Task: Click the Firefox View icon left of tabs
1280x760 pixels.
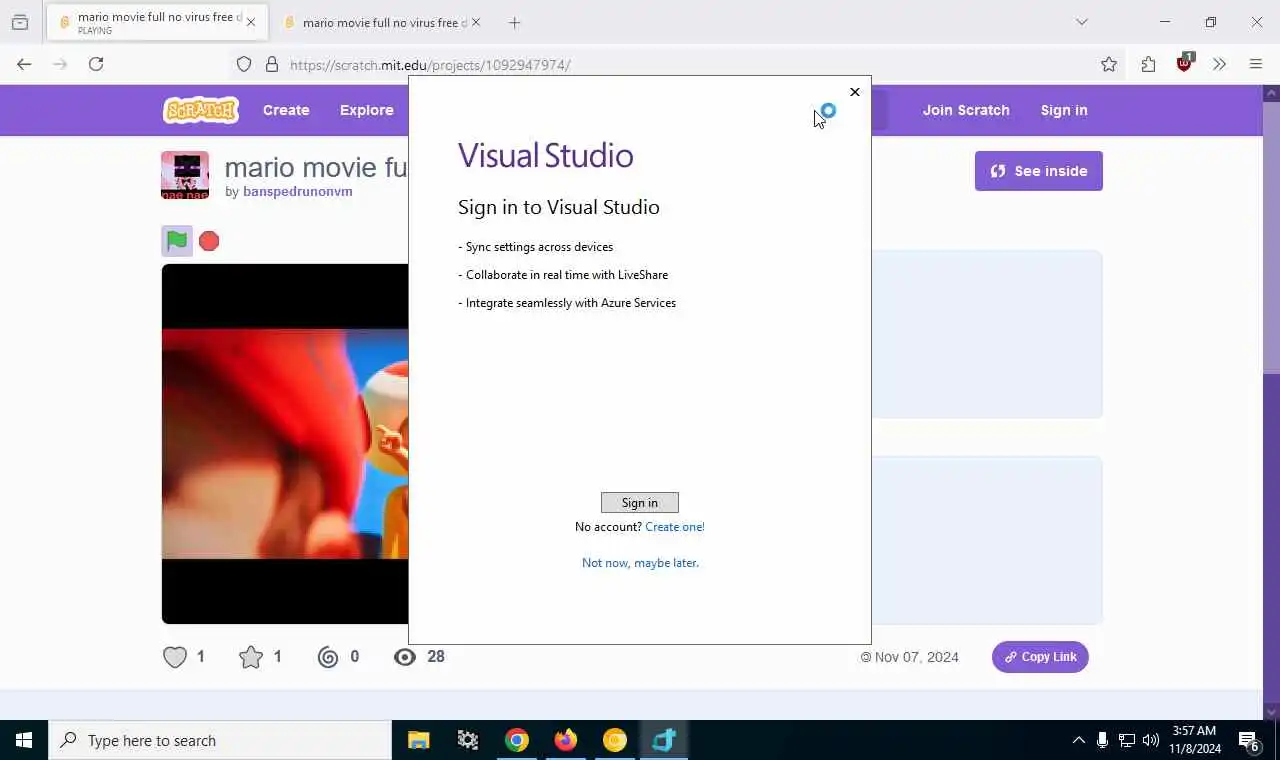Action: [x=20, y=22]
